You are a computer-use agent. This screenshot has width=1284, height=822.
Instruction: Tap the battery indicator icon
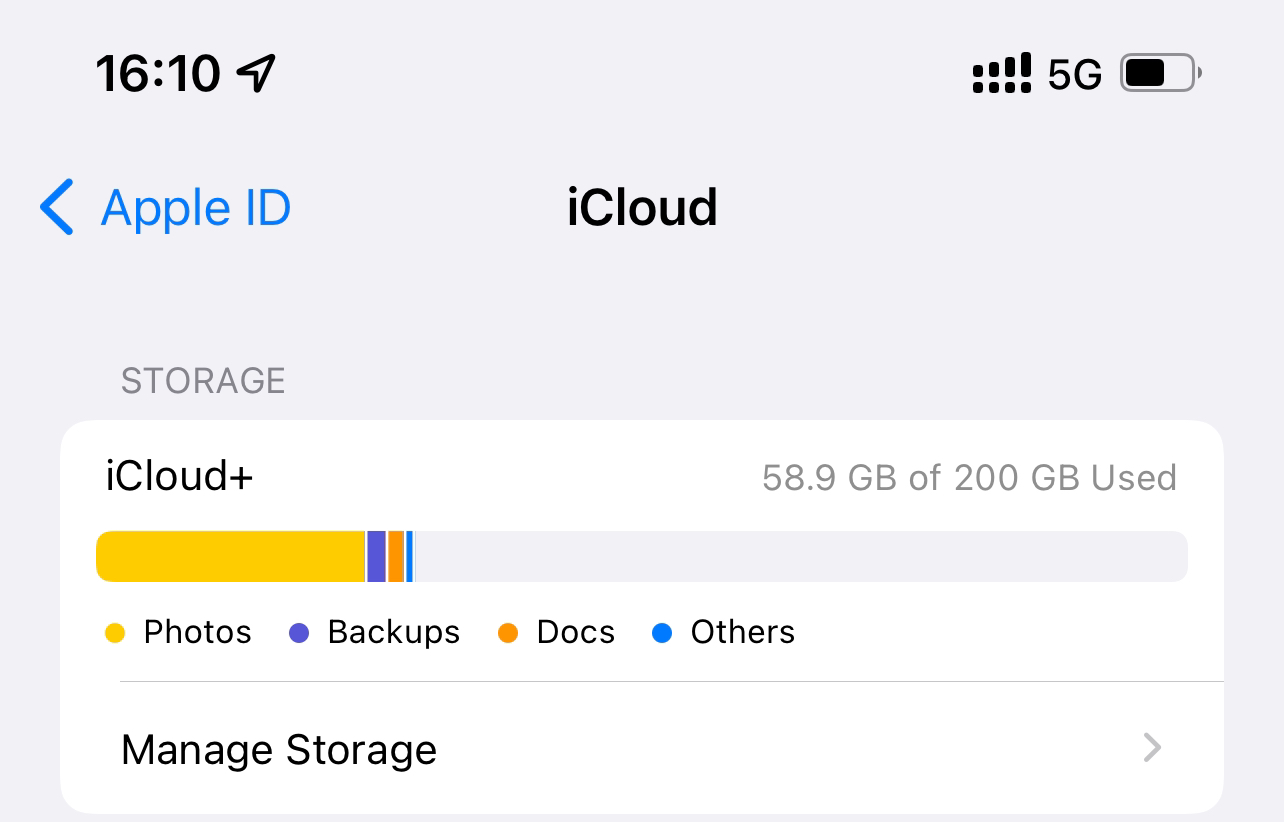1160,73
